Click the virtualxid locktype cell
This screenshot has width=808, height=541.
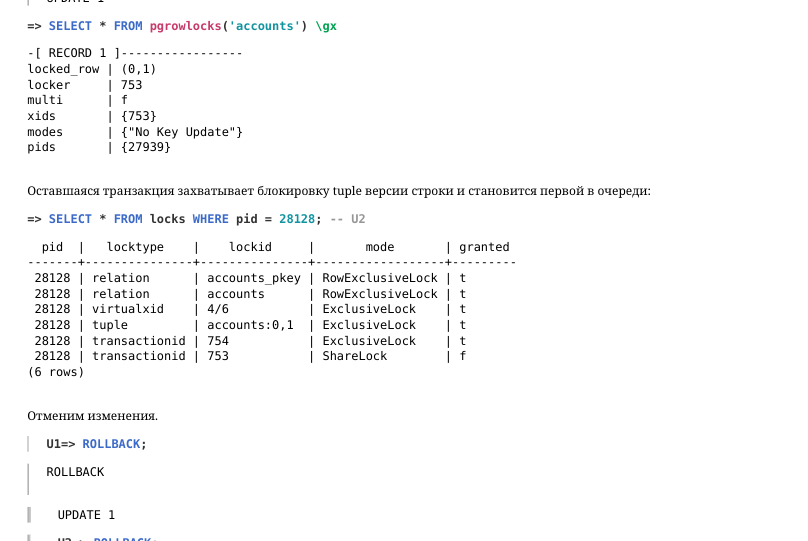[x=128, y=309]
